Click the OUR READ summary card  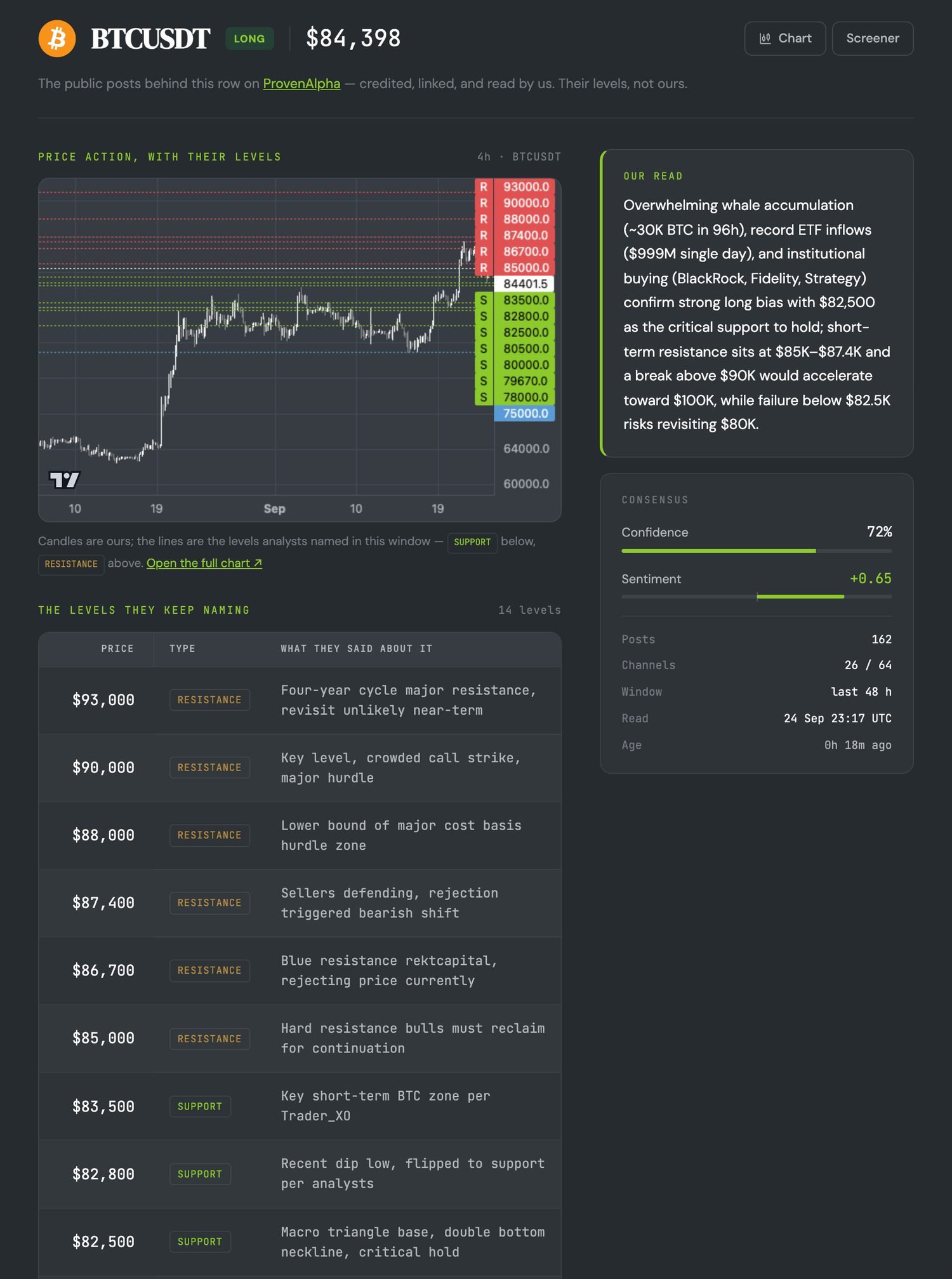tap(757, 303)
